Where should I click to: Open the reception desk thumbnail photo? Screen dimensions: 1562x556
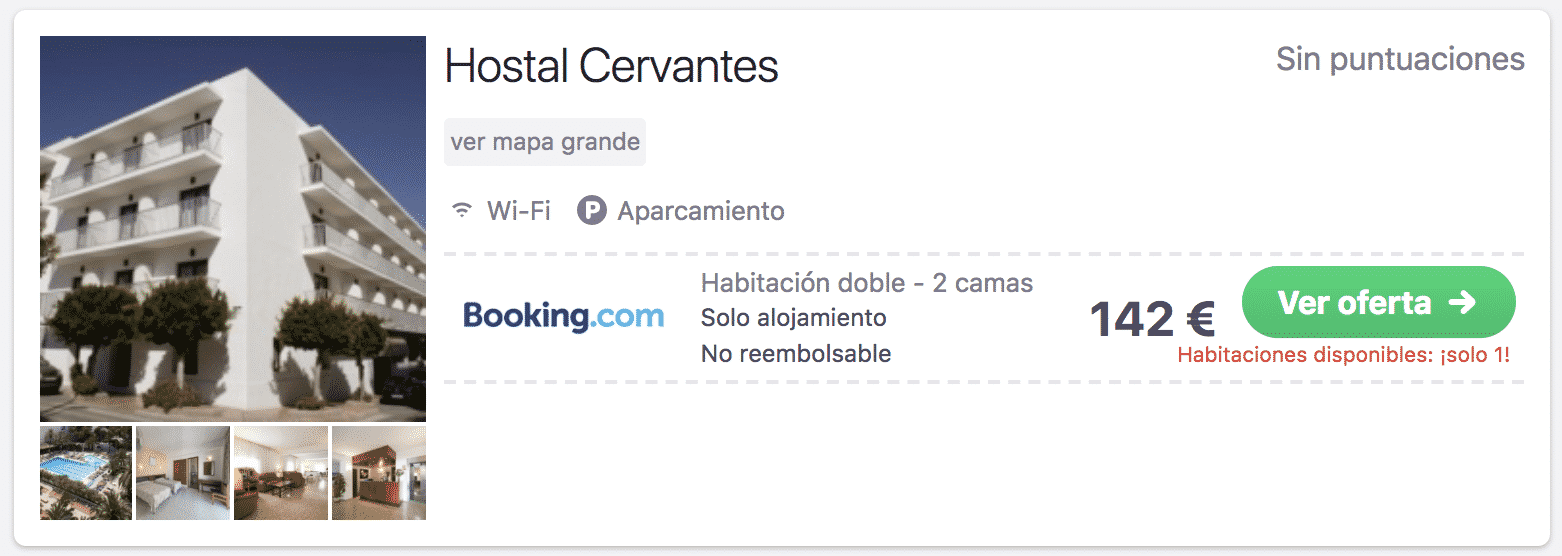click(x=379, y=473)
